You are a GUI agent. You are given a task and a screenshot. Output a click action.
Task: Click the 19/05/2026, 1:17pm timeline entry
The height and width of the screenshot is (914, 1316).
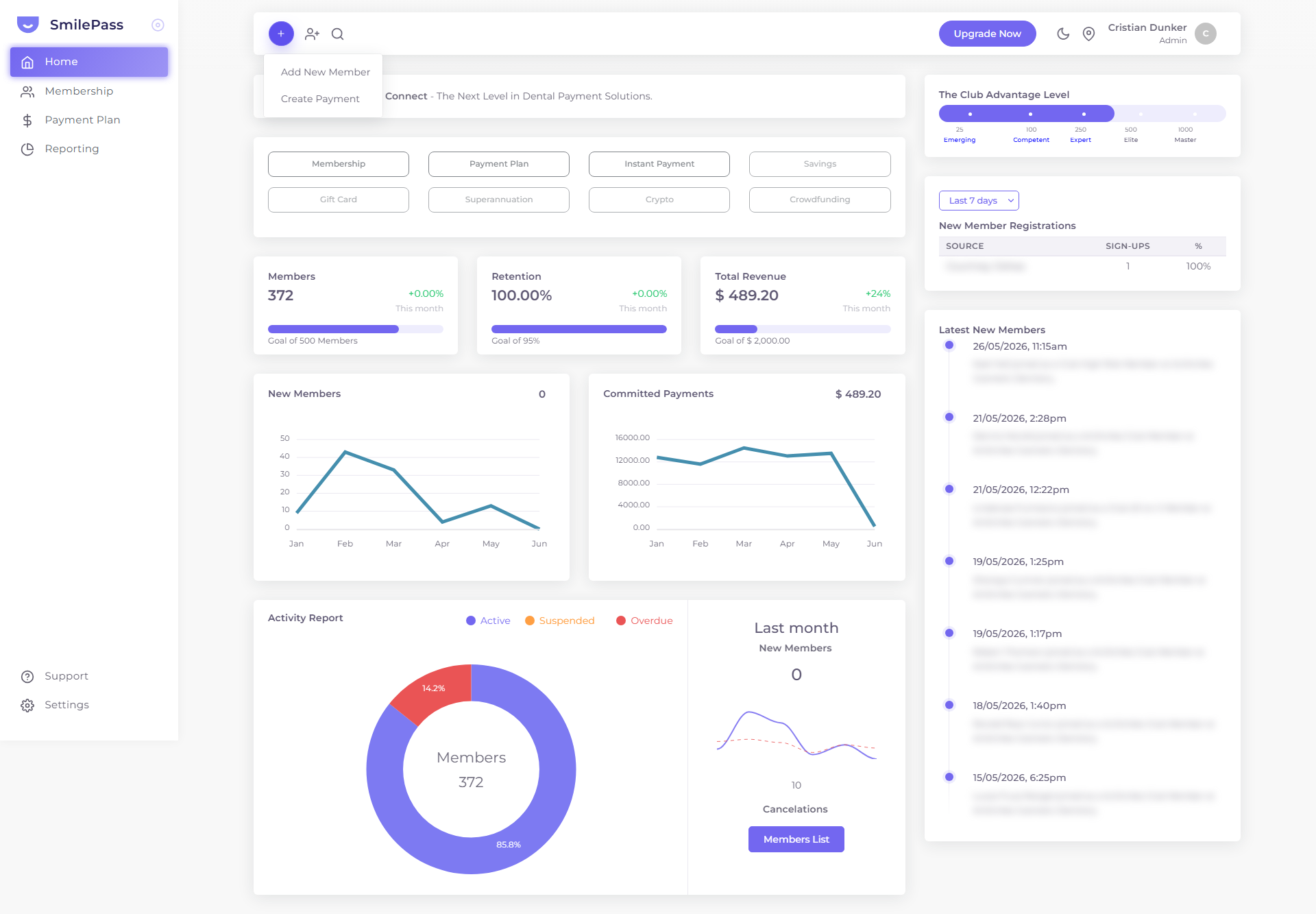click(x=1017, y=634)
